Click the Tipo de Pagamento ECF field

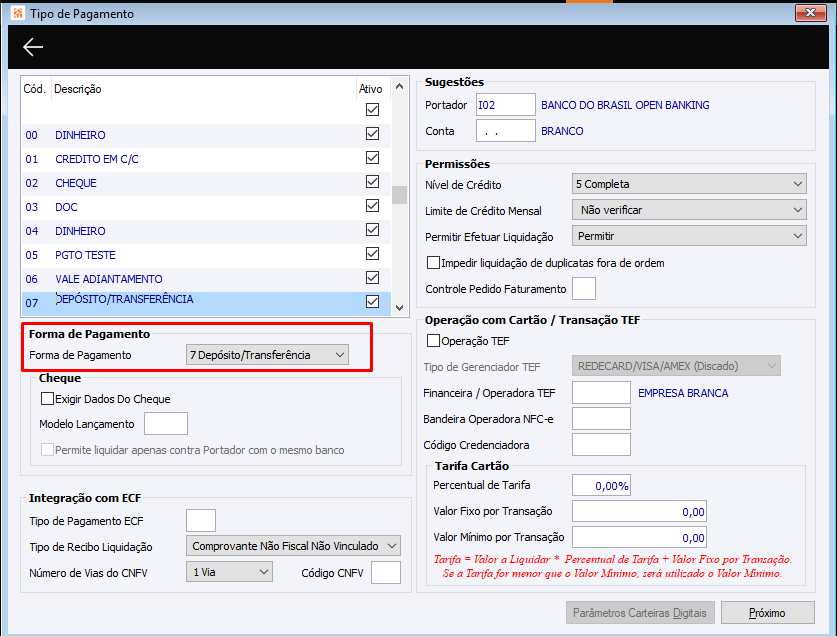201,521
